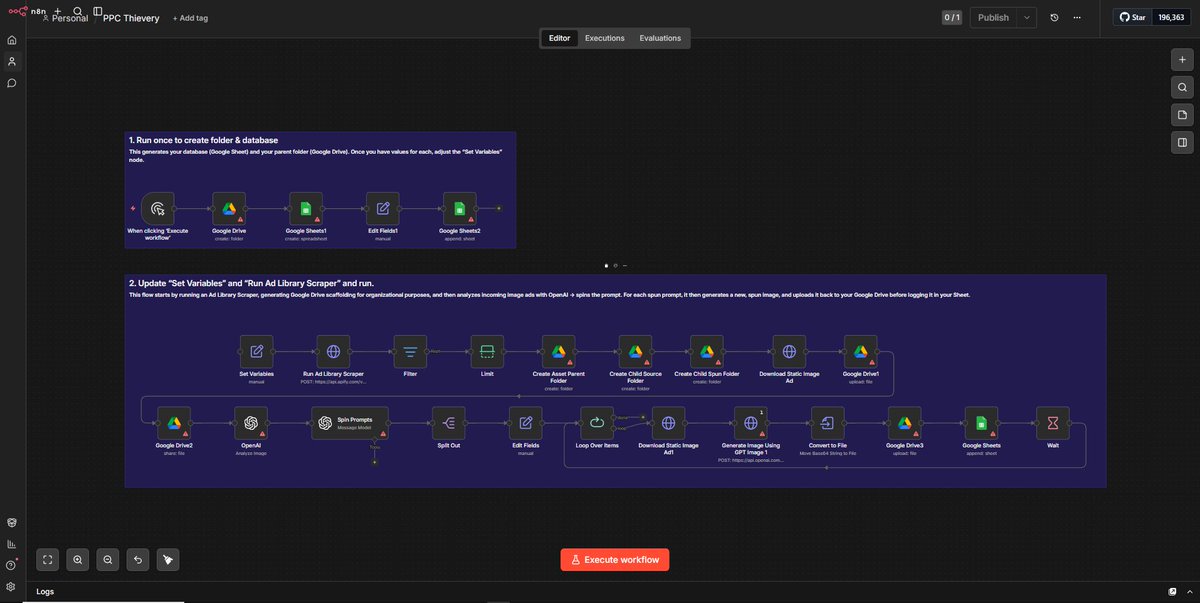Viewport: 1200px width, 603px height.
Task: Zoom in on the canvas
Action: point(78,560)
